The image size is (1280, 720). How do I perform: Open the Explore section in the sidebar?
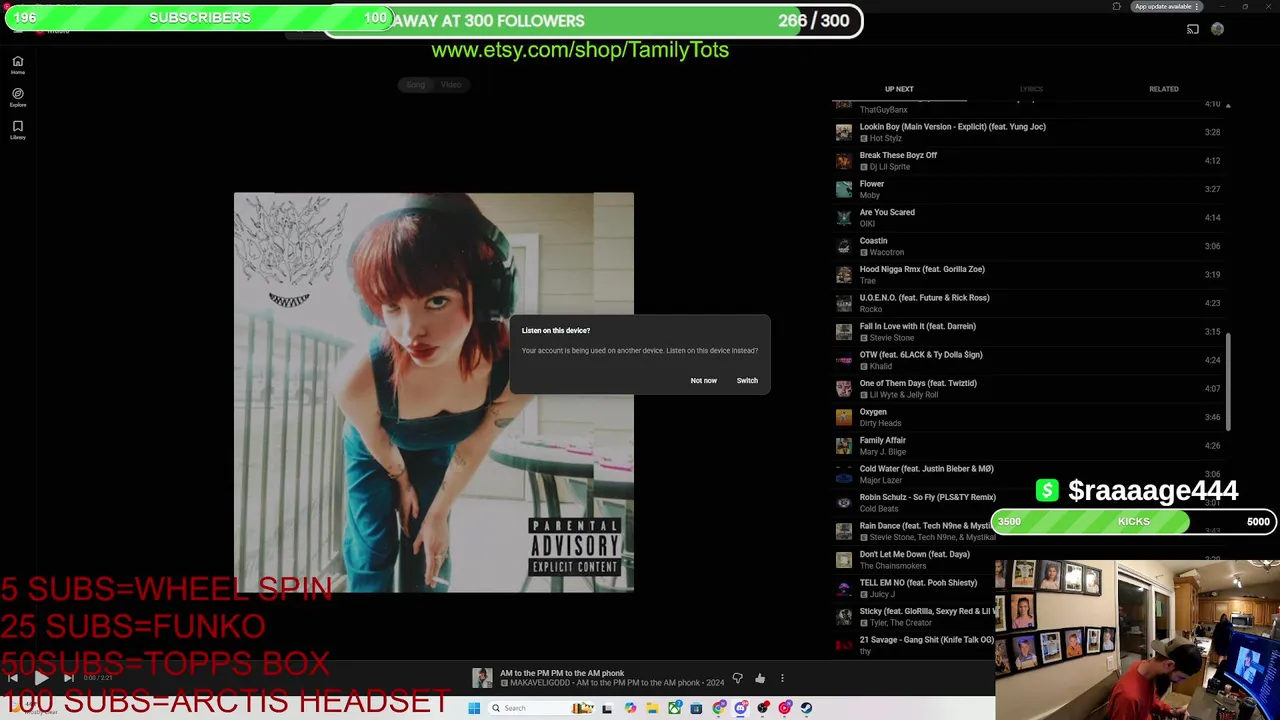pyautogui.click(x=17, y=97)
